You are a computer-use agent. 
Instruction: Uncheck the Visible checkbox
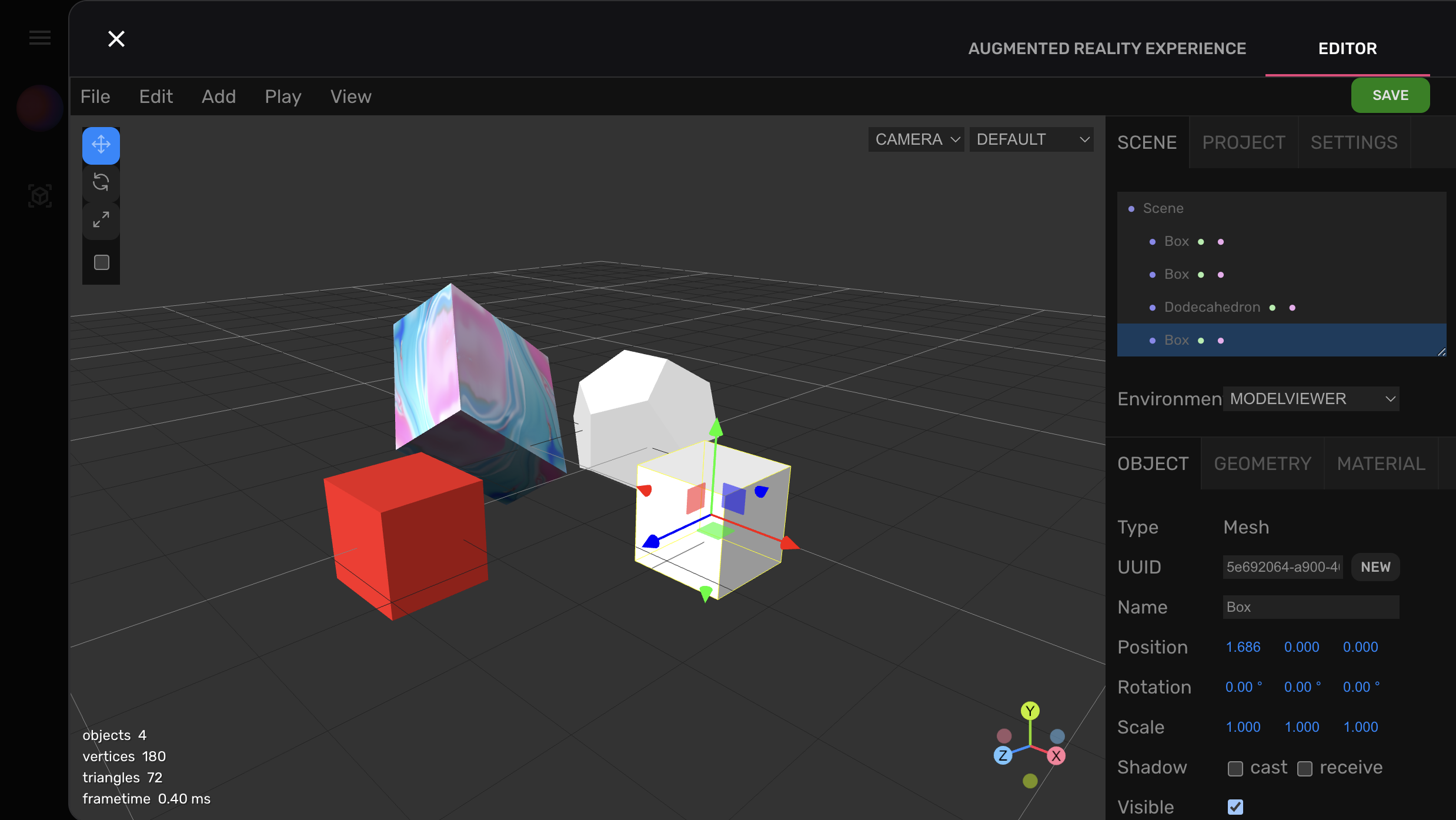click(1236, 806)
